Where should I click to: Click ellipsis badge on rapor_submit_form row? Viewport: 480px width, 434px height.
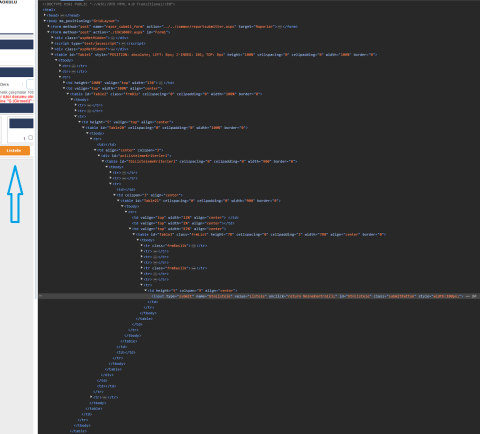pos(280,27)
